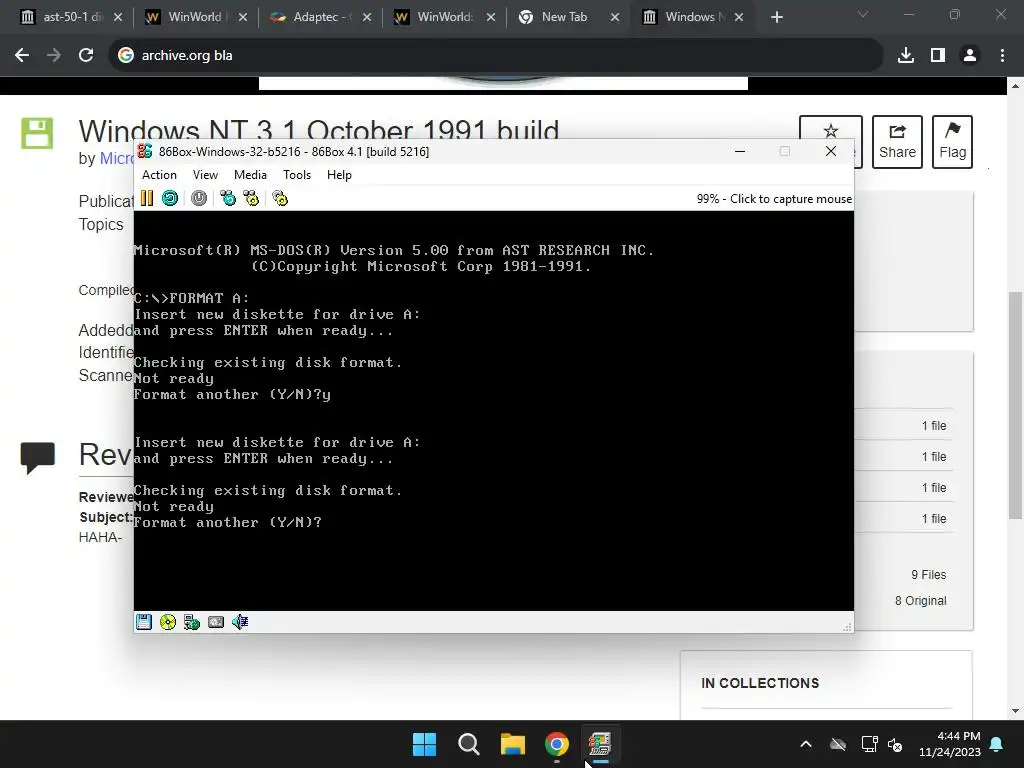Click the Chrome taskbar icon

click(556, 744)
